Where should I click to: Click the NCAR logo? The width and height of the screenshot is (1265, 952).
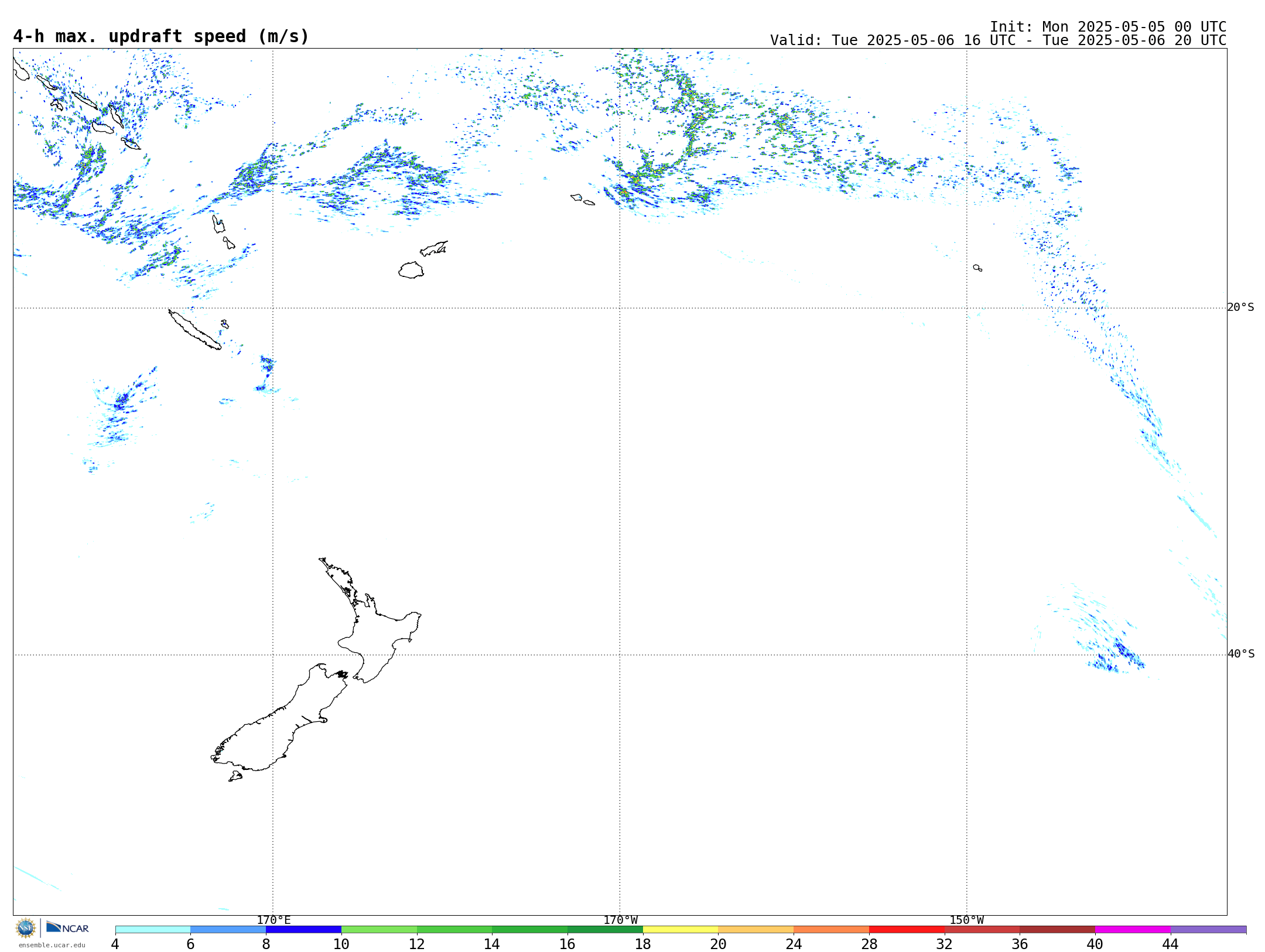67,928
